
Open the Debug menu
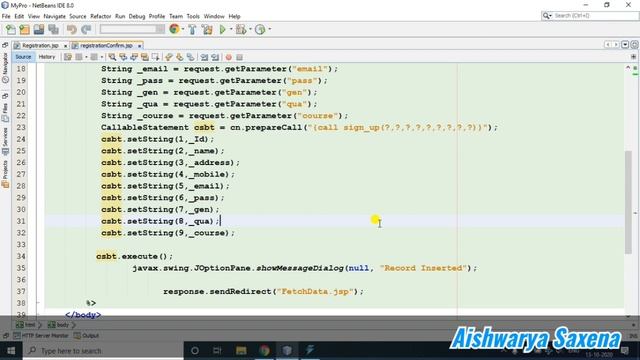[x=137, y=16]
